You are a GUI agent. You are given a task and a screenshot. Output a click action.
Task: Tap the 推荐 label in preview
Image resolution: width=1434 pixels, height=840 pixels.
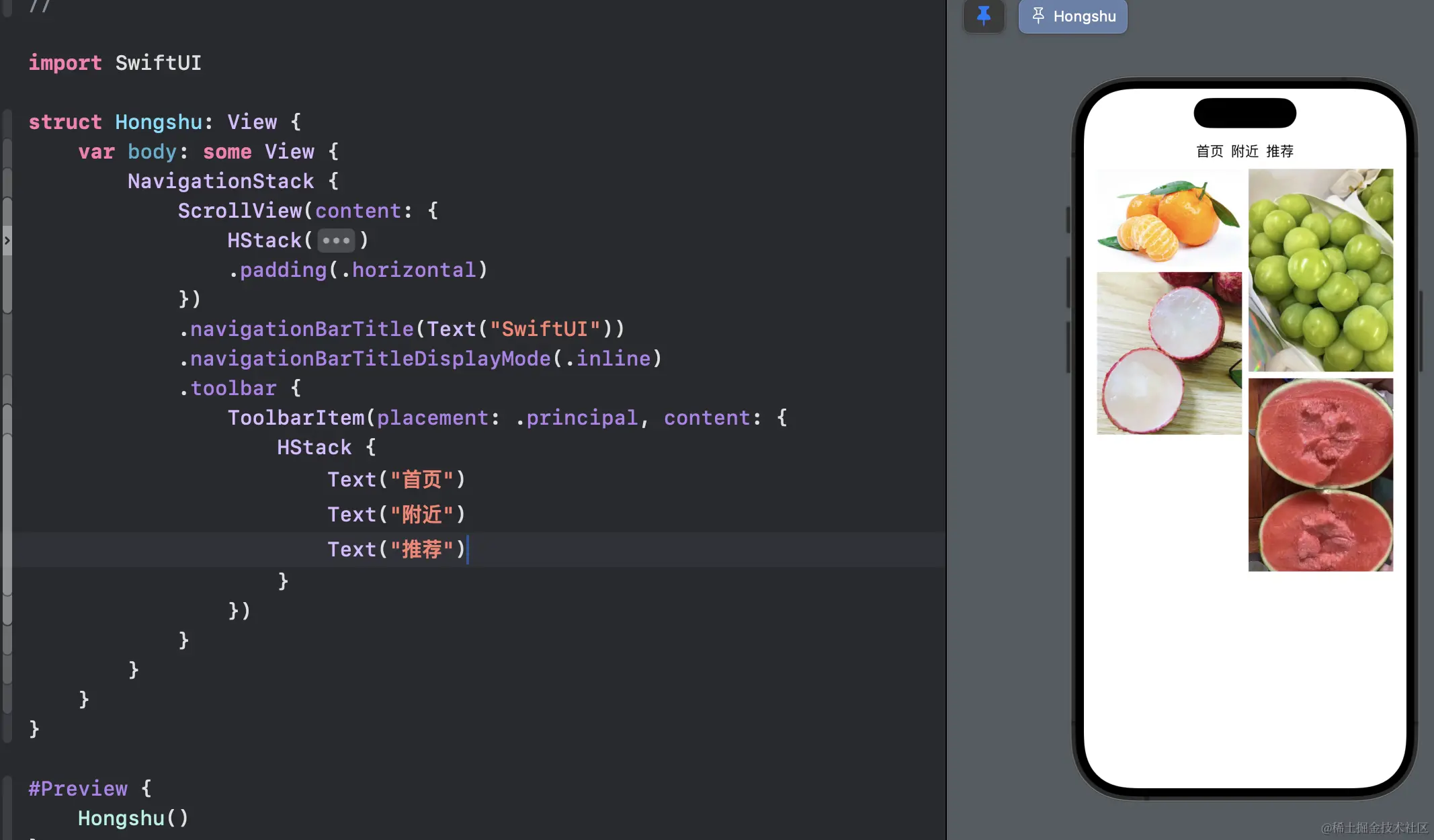point(1279,151)
